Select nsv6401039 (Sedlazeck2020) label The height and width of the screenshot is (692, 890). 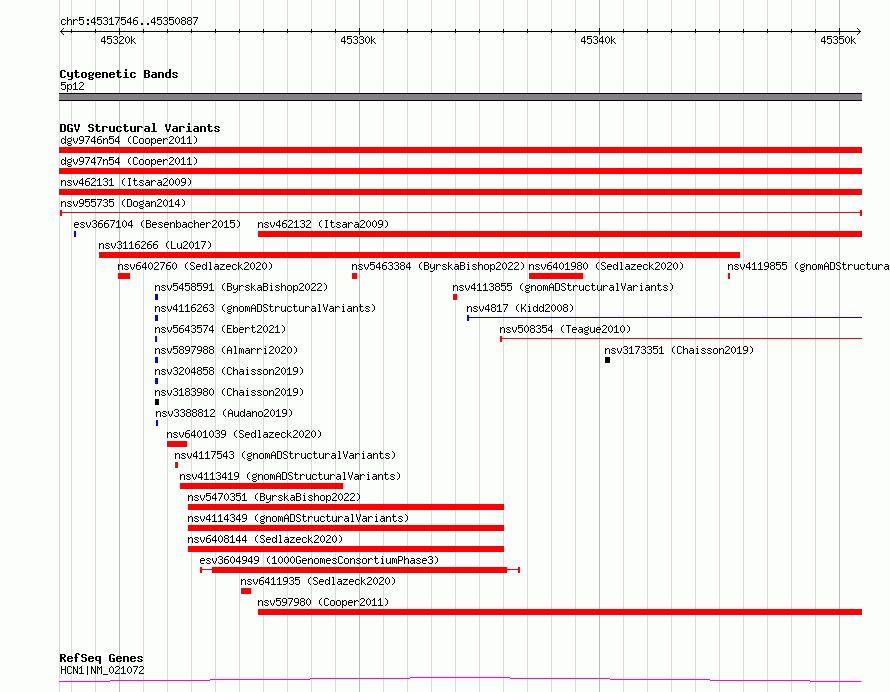pos(244,434)
